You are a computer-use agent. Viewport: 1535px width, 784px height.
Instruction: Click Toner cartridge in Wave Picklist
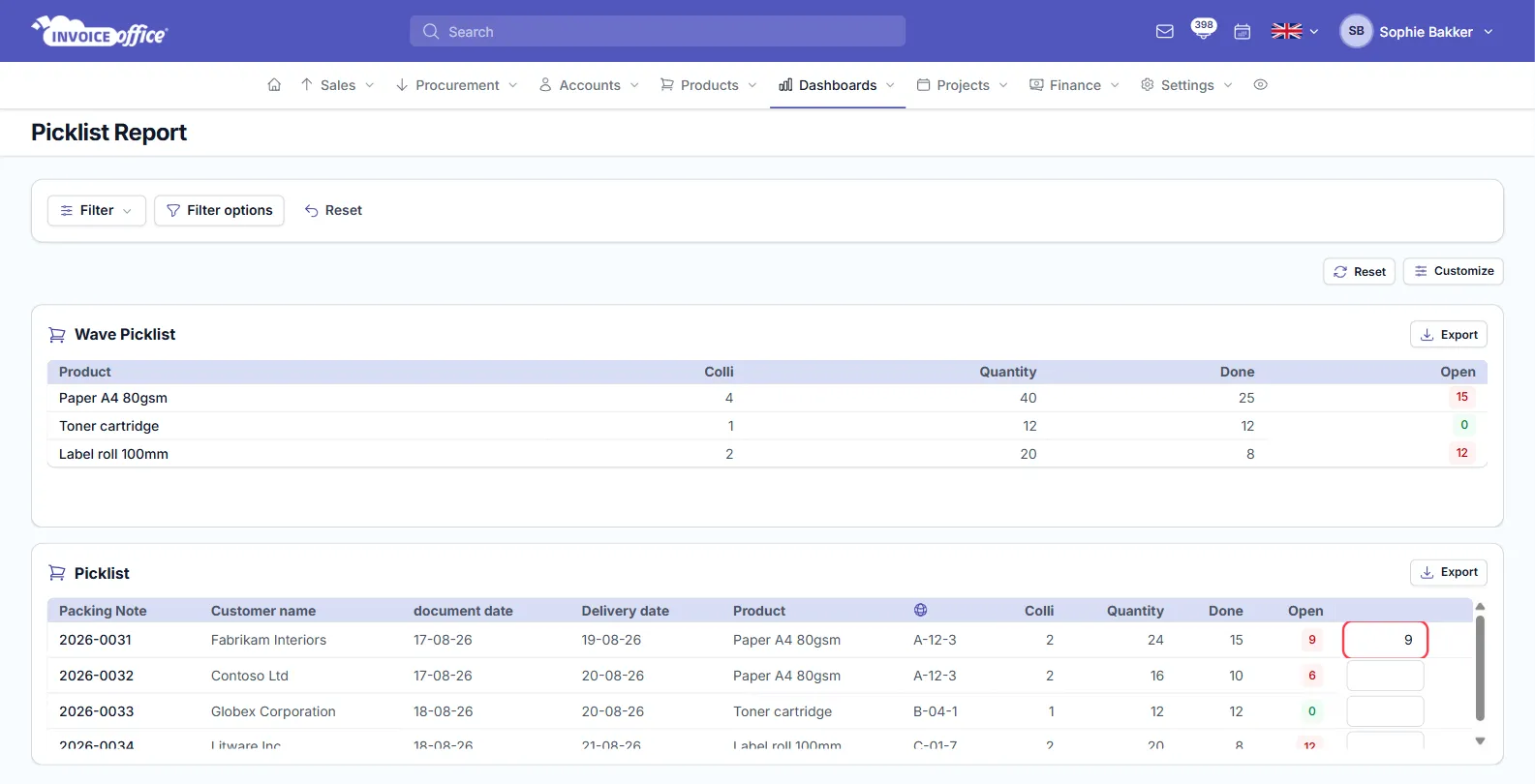pyautogui.click(x=108, y=426)
